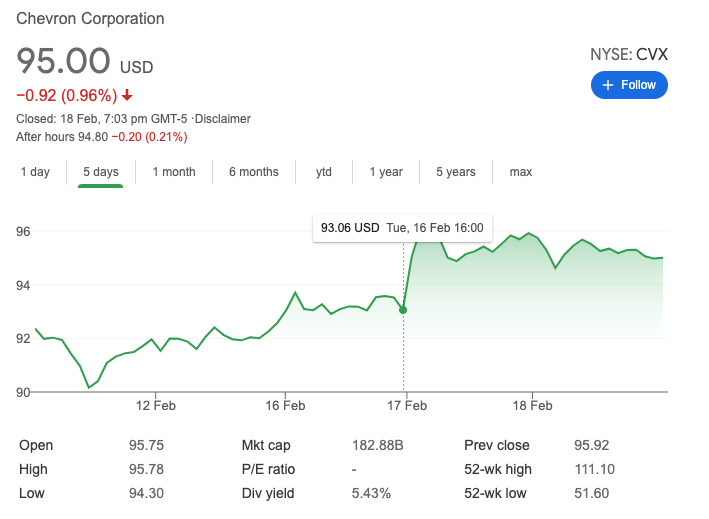The image size is (709, 519).
Task: Click the NYSE: CVX ticker label
Action: click(x=628, y=55)
